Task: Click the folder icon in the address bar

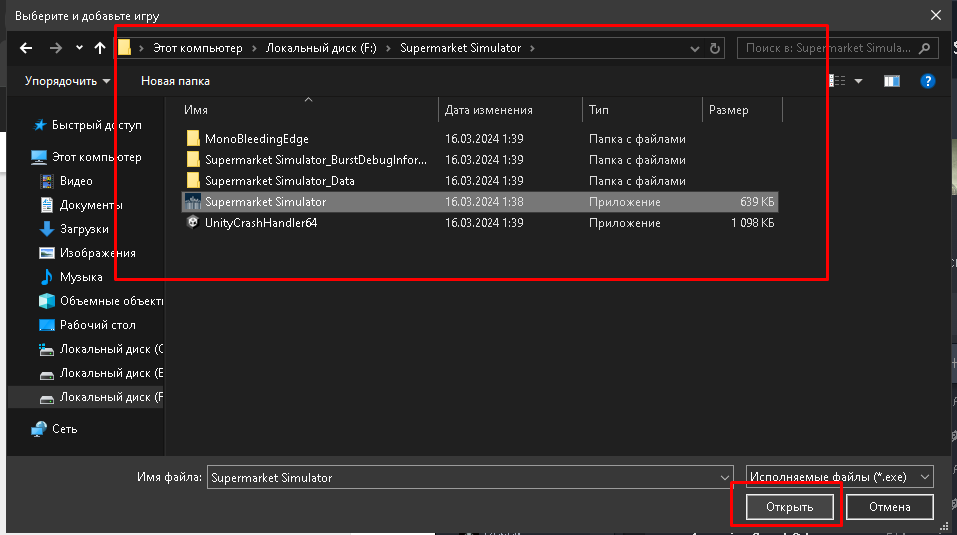Action: pyautogui.click(x=125, y=48)
